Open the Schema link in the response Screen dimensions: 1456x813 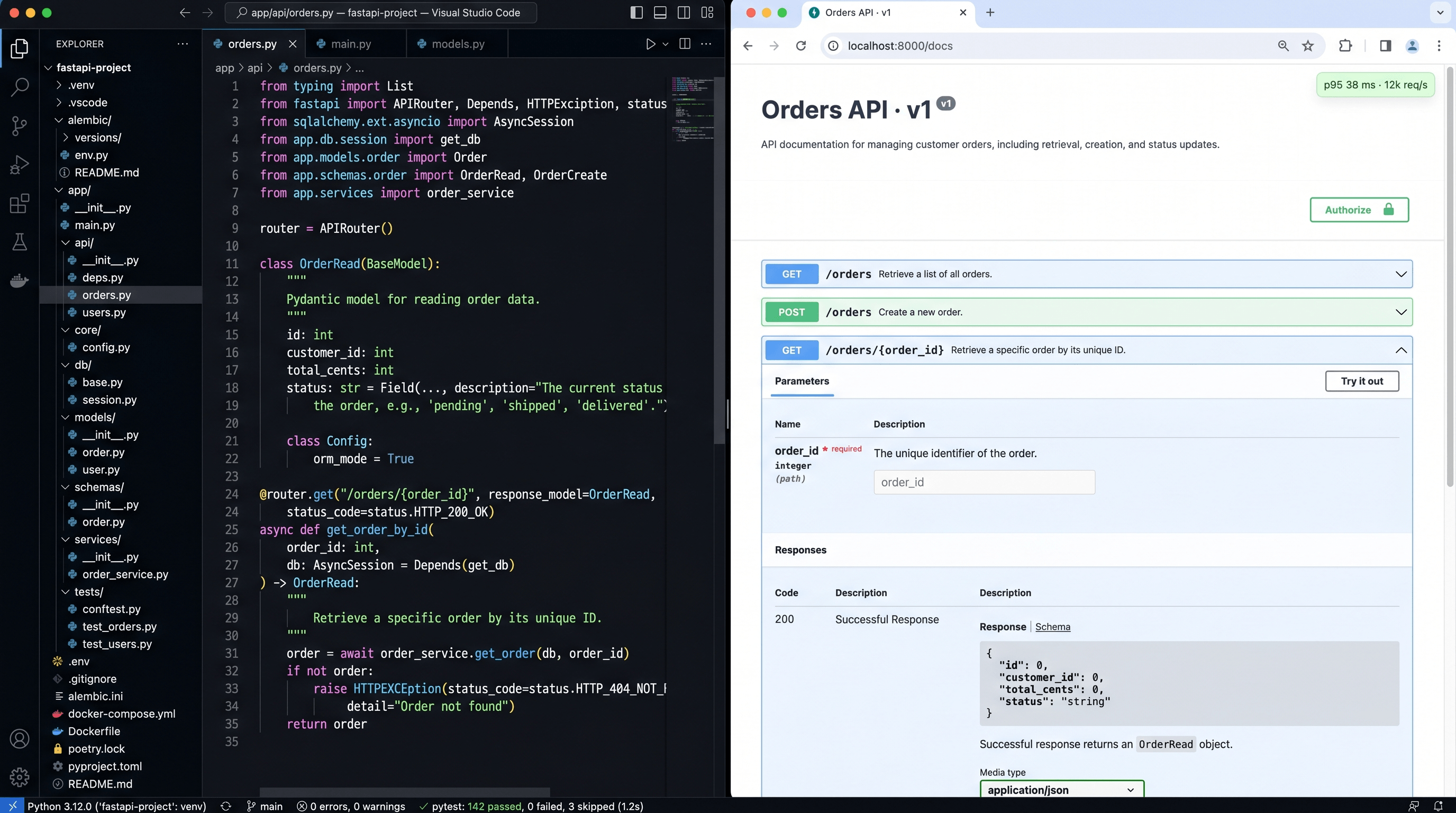click(1052, 627)
